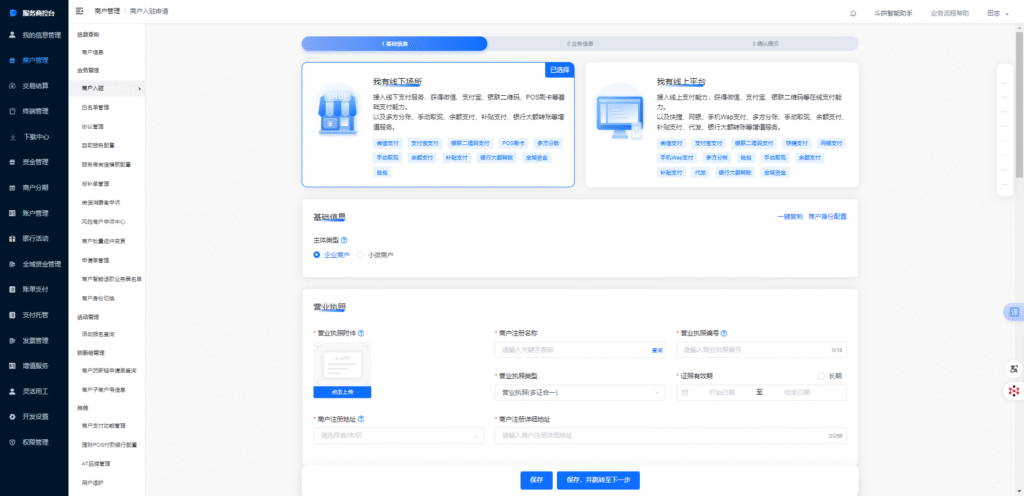
Task: Click the 增值服务 icon in the sidebar
Action: (12, 365)
